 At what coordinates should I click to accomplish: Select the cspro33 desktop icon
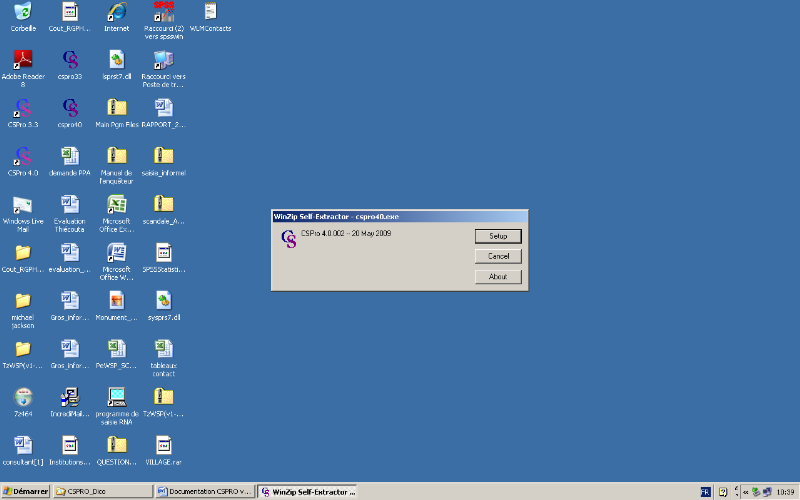point(70,65)
